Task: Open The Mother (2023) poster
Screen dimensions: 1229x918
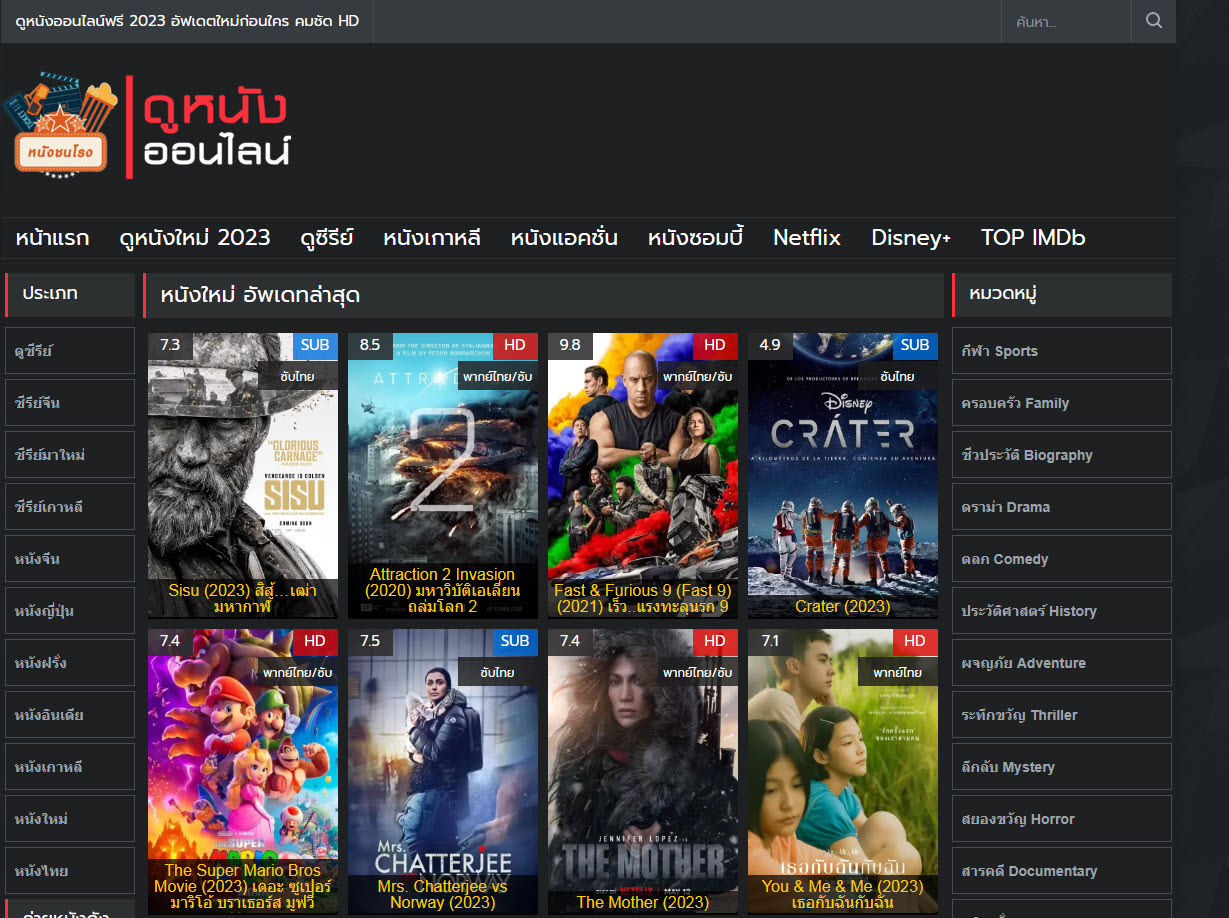Action: (x=643, y=771)
